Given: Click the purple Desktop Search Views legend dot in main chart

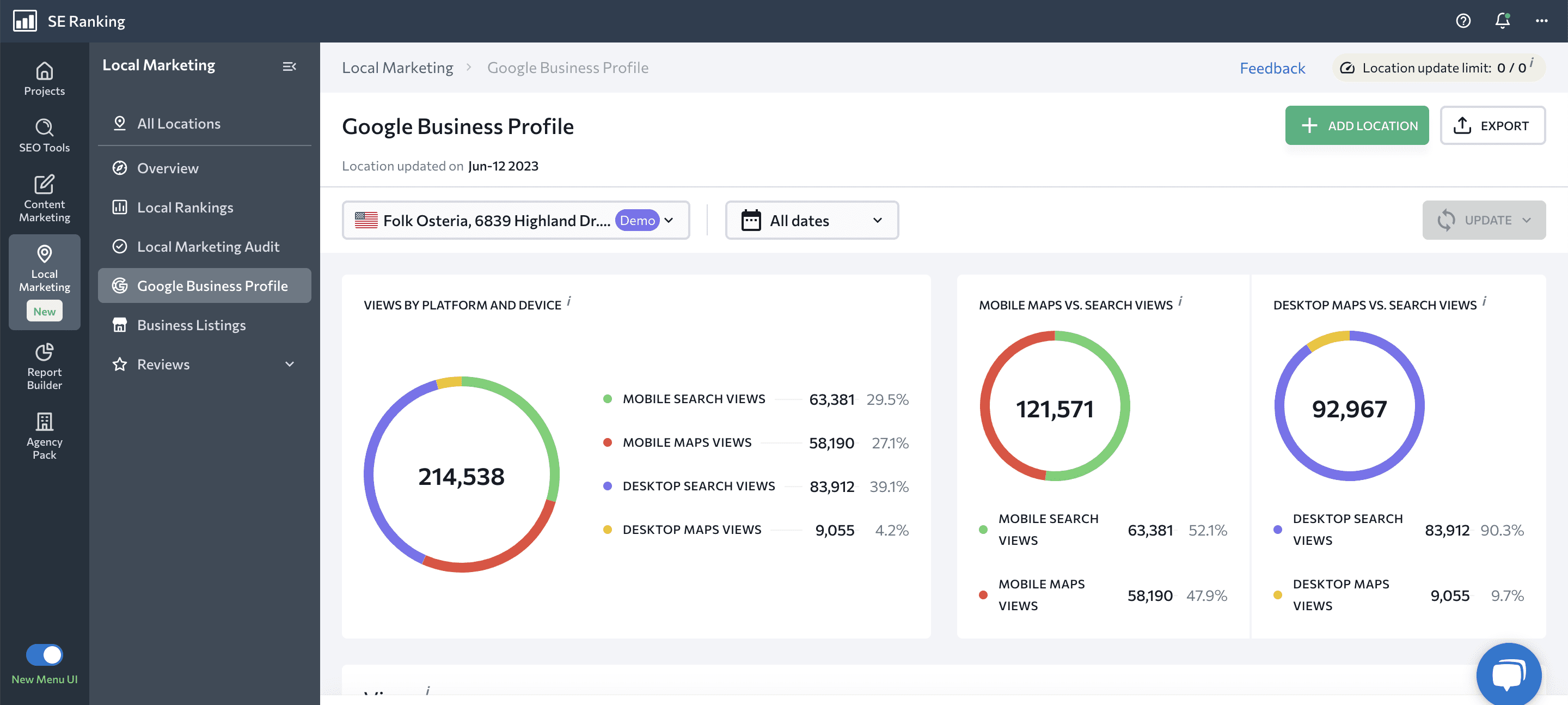Looking at the screenshot, I should 608,485.
